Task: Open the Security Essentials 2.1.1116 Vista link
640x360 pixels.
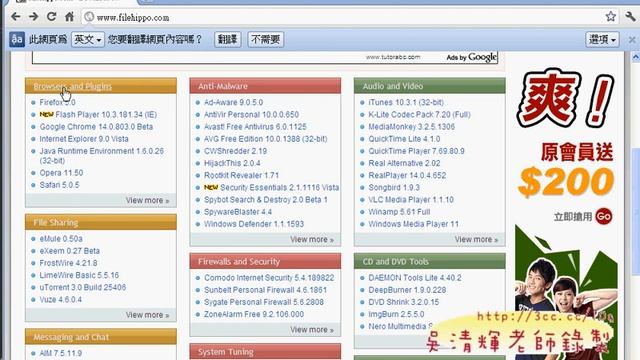Action: tap(280, 187)
